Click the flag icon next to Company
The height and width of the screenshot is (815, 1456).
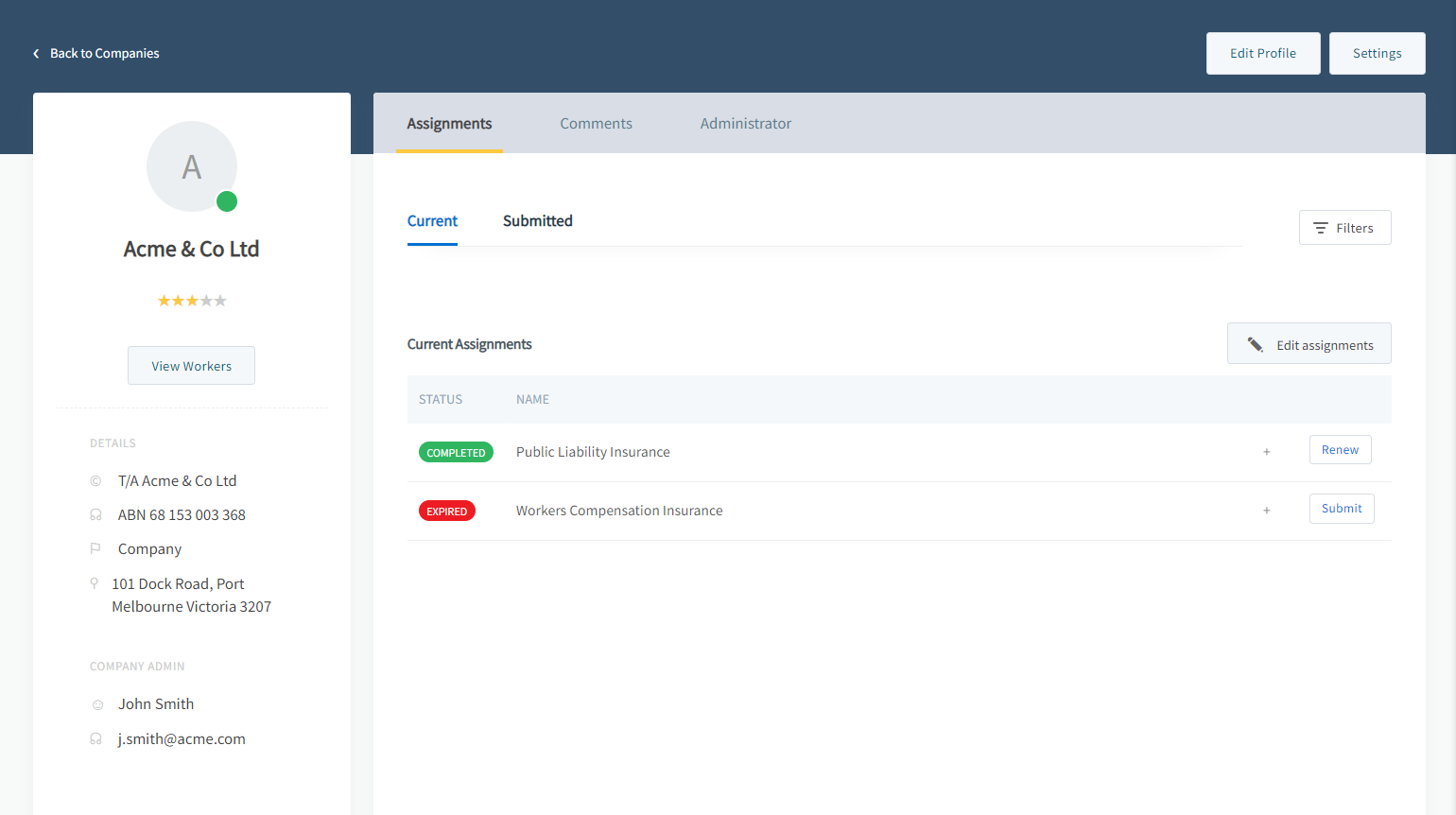(95, 548)
